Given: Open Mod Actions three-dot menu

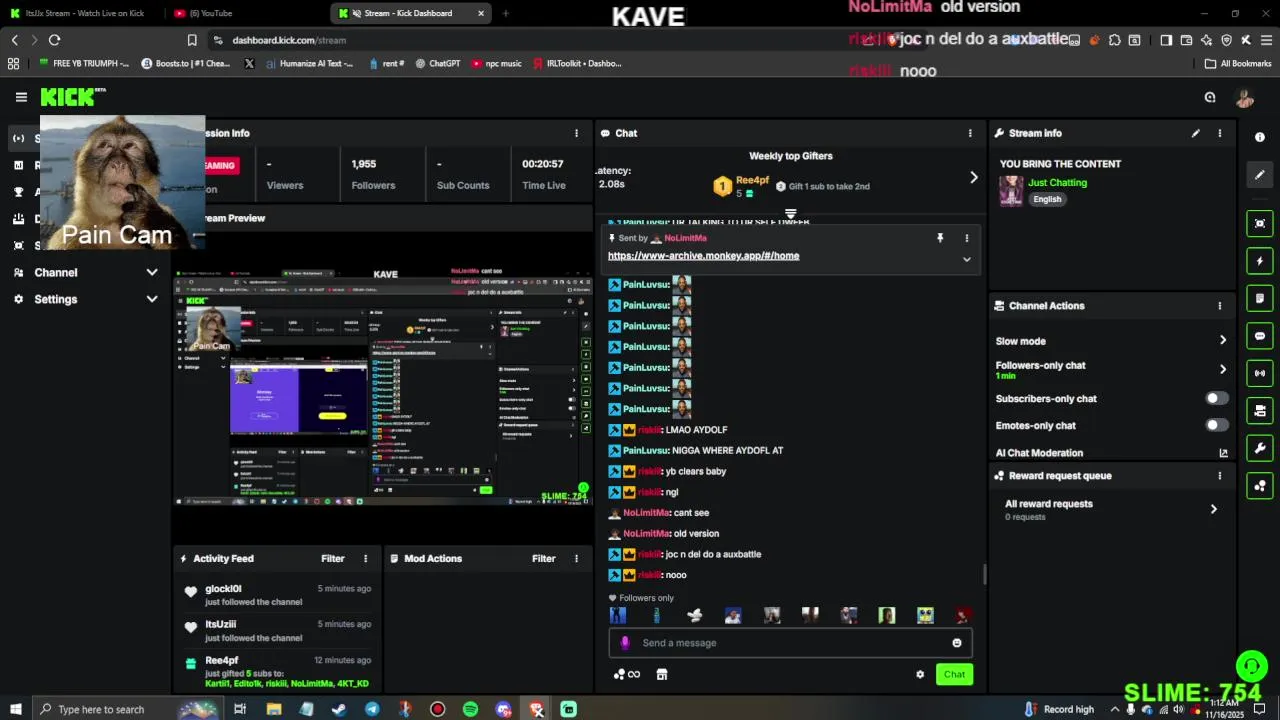Looking at the screenshot, I should (576, 559).
